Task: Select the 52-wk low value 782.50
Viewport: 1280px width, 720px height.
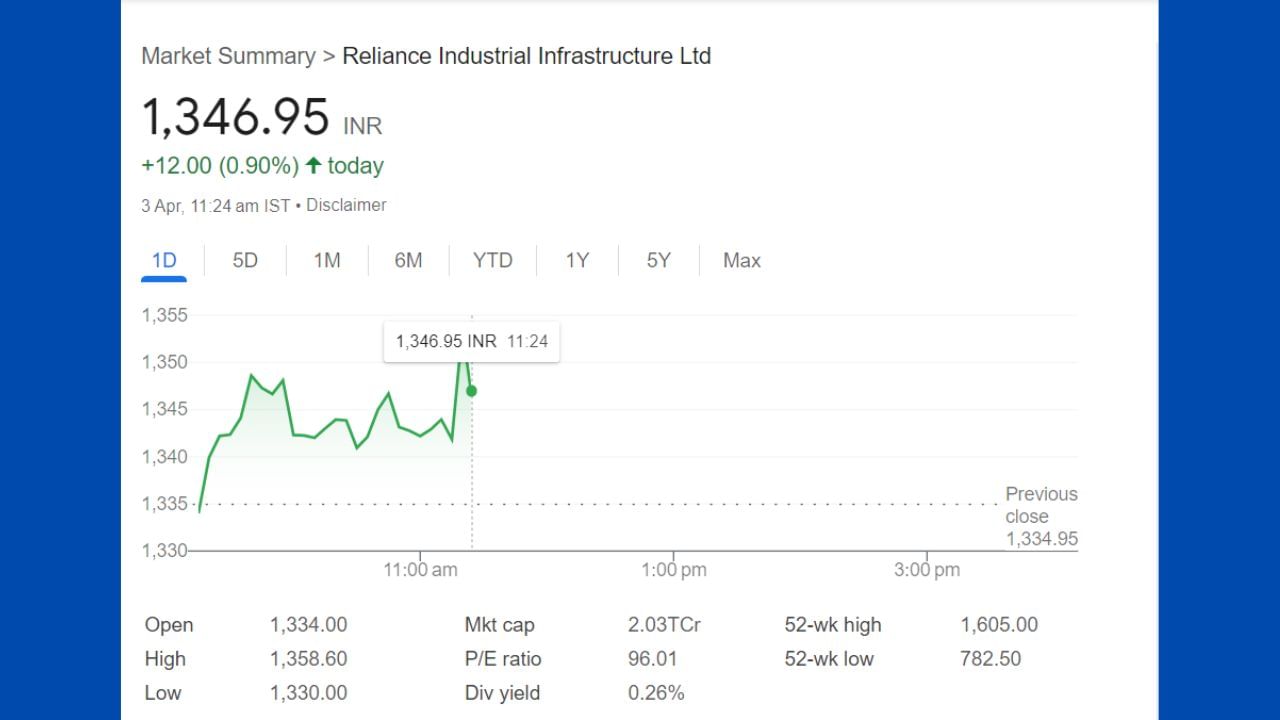Action: (x=991, y=659)
